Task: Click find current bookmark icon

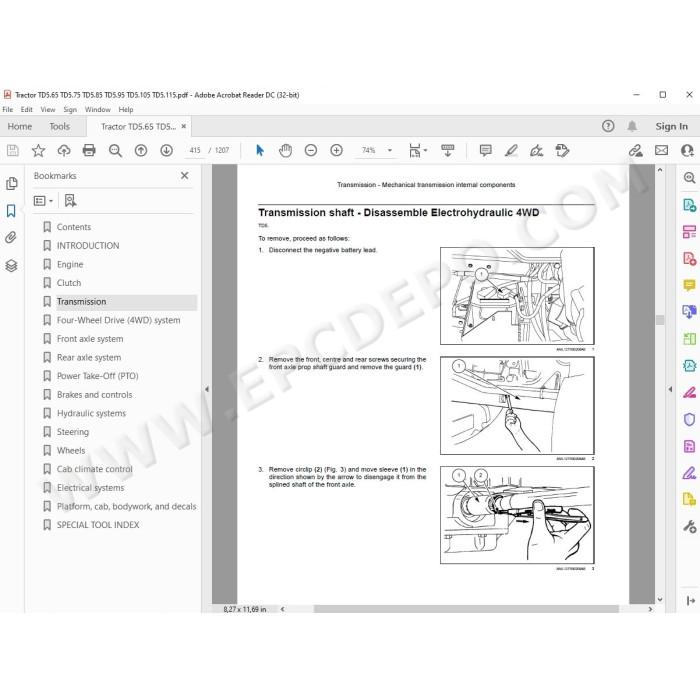Action: coord(70,200)
